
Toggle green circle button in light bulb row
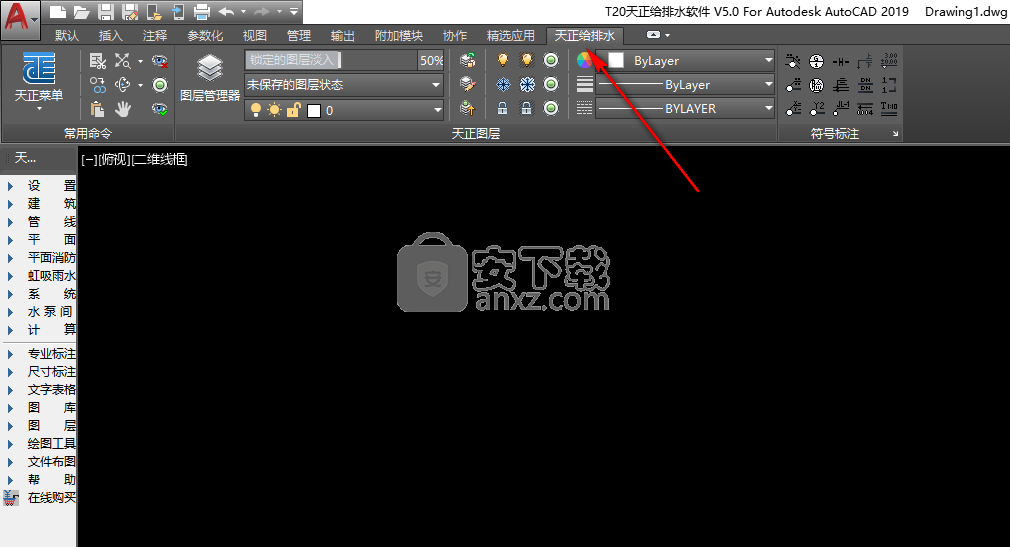tap(551, 61)
